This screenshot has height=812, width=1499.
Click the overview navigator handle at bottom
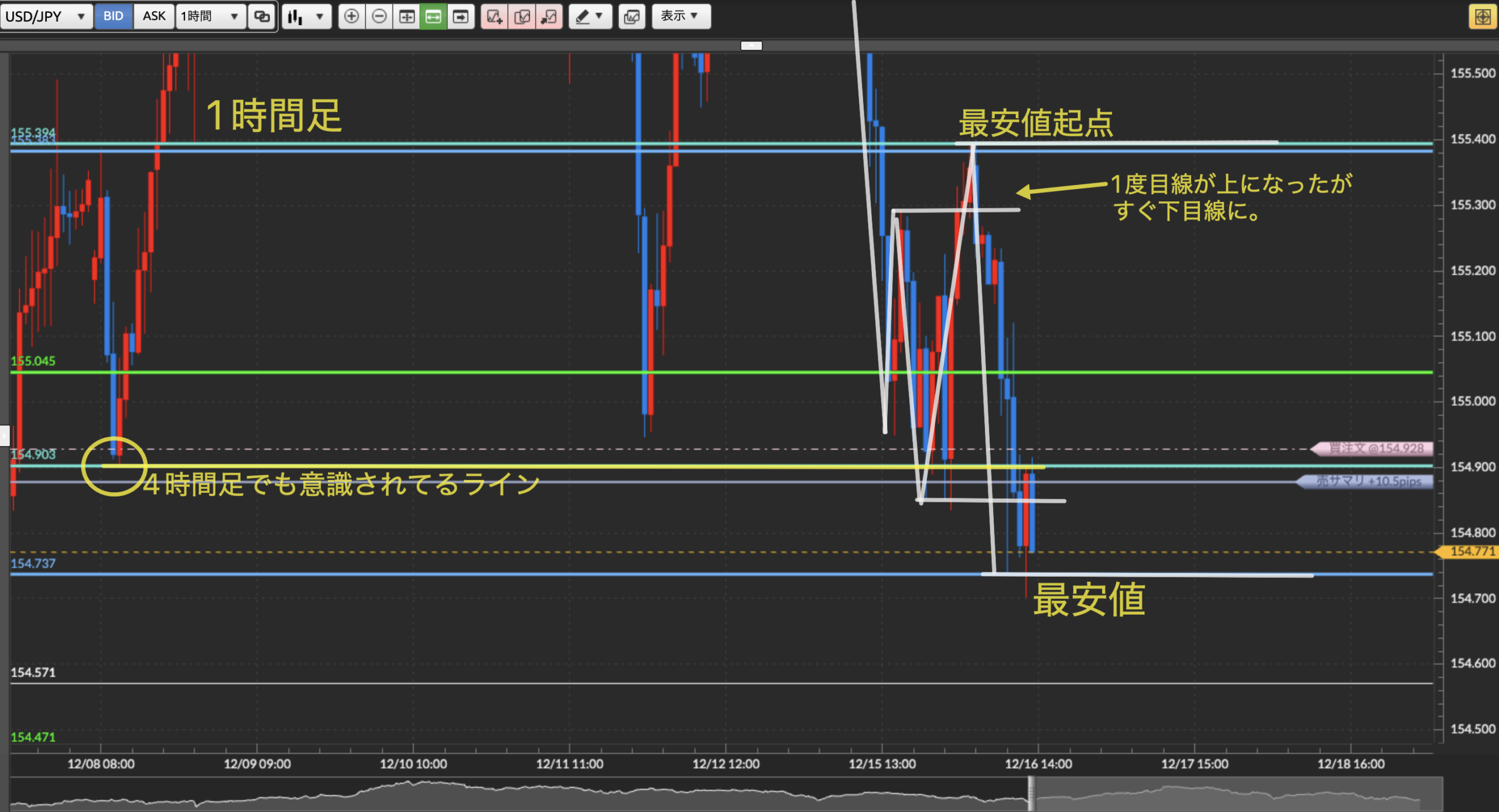(x=1031, y=794)
